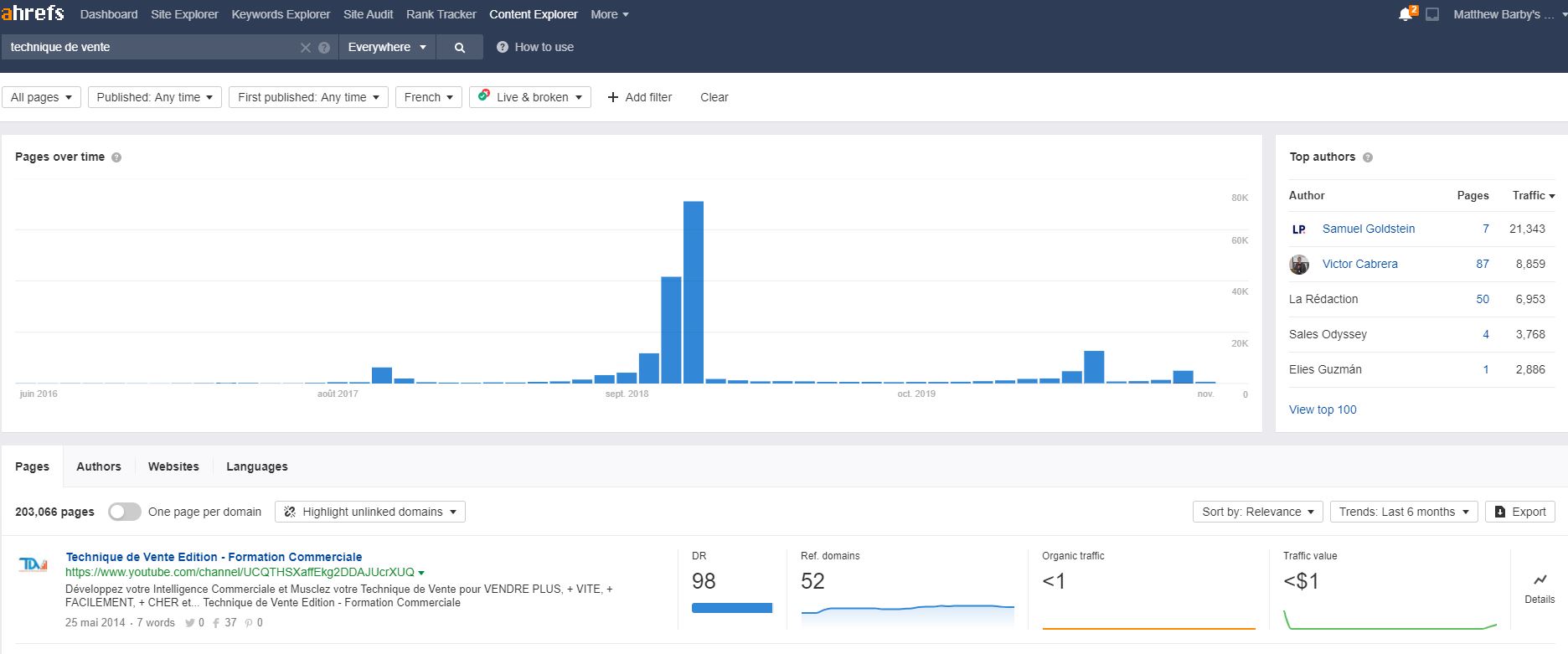This screenshot has height=654, width=1568.
Task: Click the Add filter plus button
Action: coord(639,97)
